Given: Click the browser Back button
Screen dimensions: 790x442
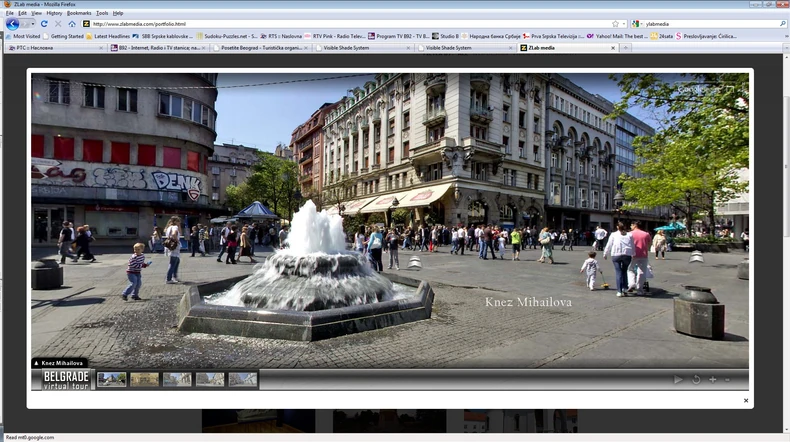Looking at the screenshot, I should pyautogui.click(x=12, y=23).
